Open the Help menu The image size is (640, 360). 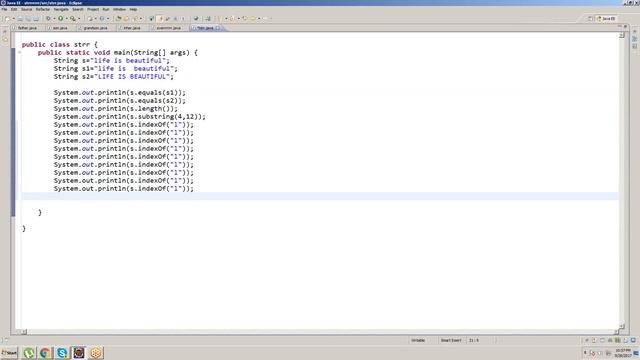click(x=133, y=9)
